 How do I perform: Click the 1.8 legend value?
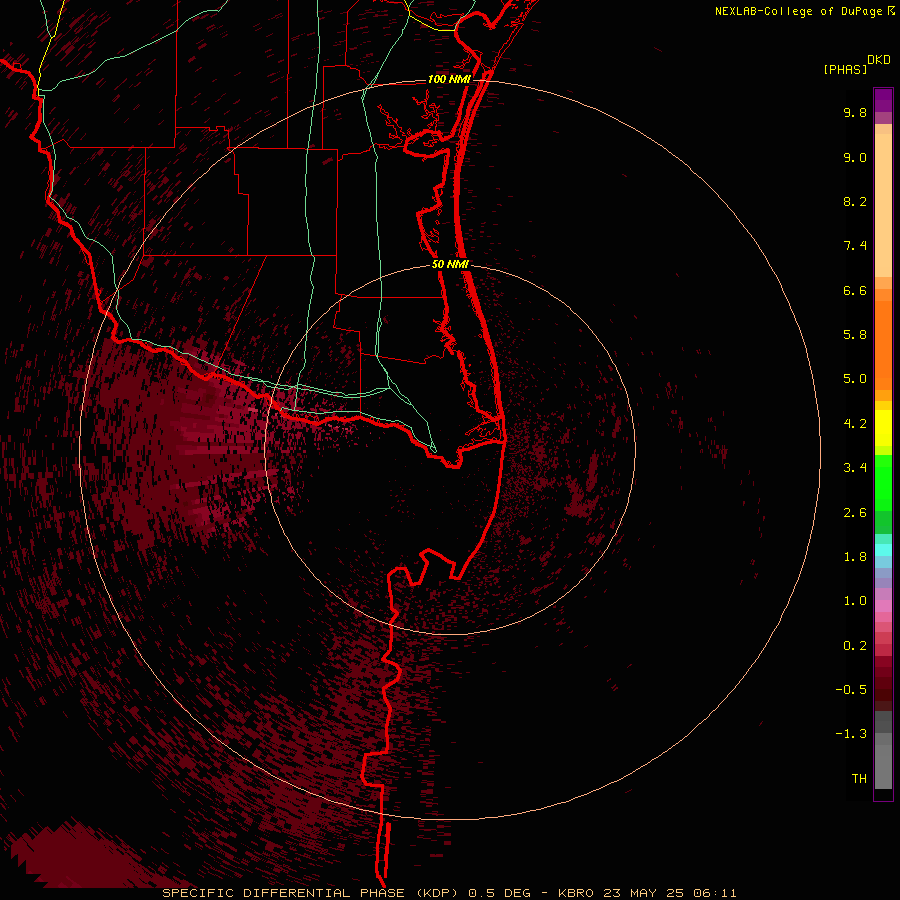point(855,557)
